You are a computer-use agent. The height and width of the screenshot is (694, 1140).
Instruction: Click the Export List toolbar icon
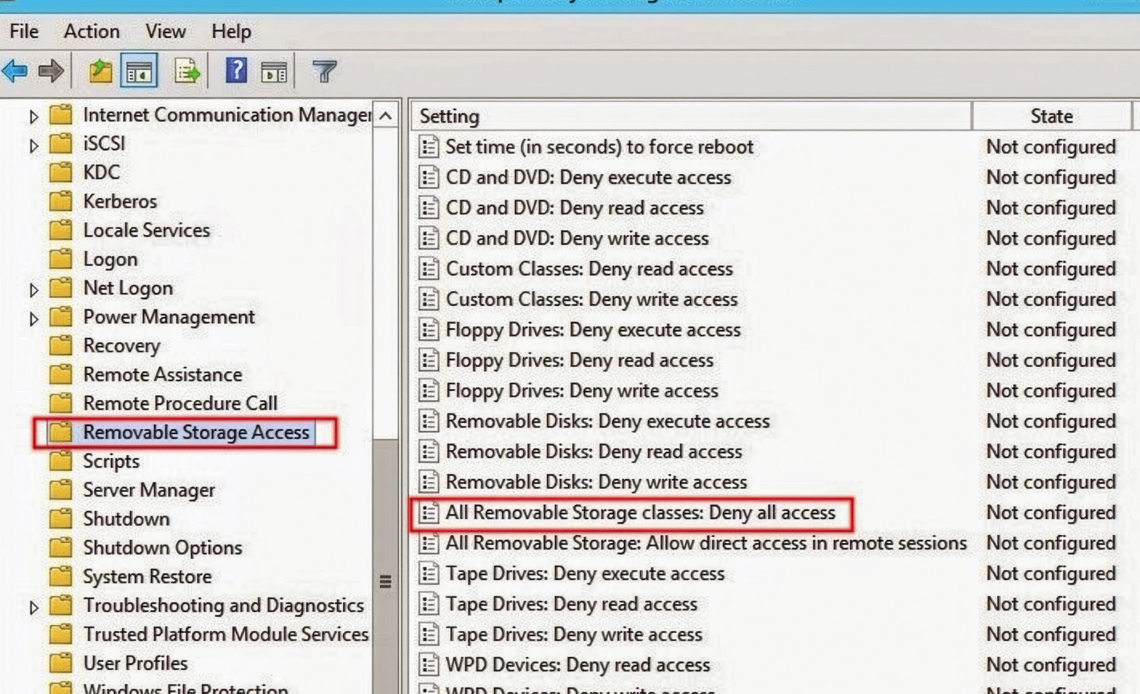click(x=186, y=71)
